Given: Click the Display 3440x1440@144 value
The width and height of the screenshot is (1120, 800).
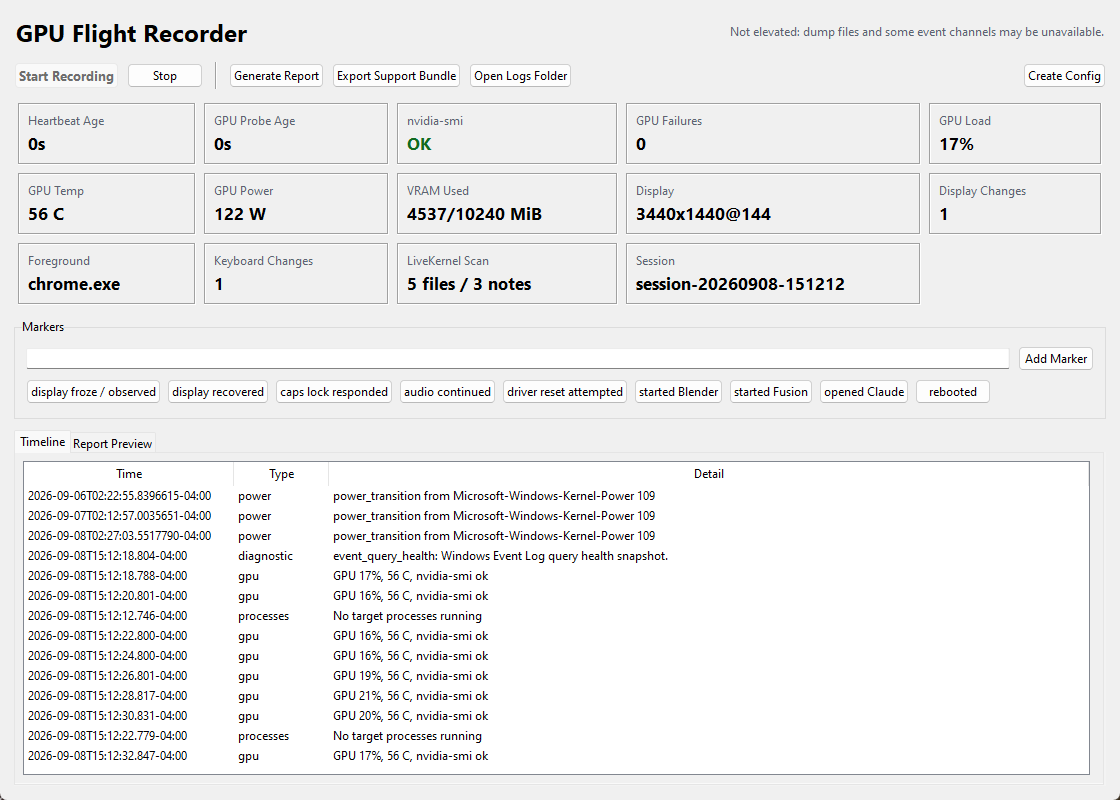Looking at the screenshot, I should pyautogui.click(x=704, y=214).
